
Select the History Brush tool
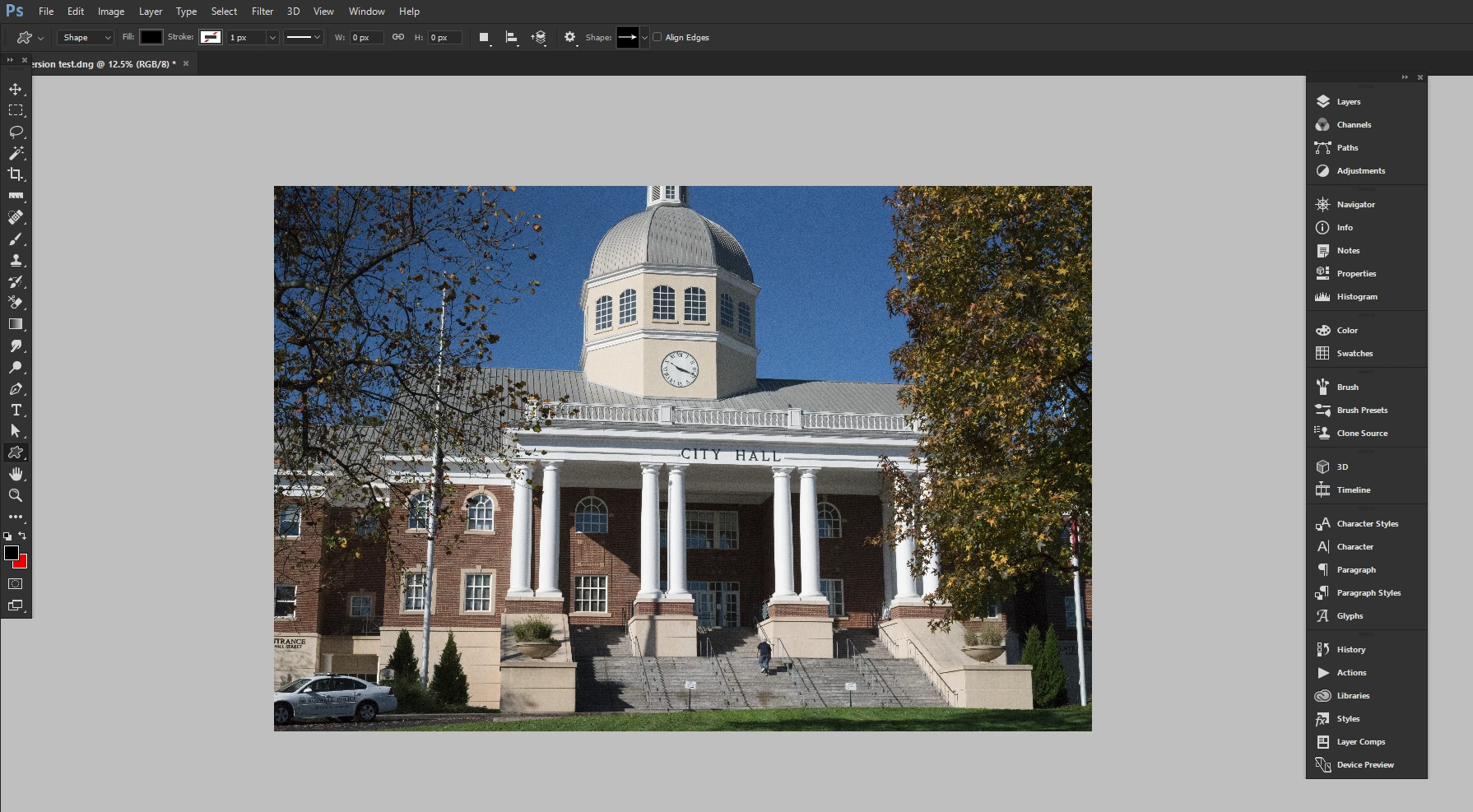(x=16, y=281)
